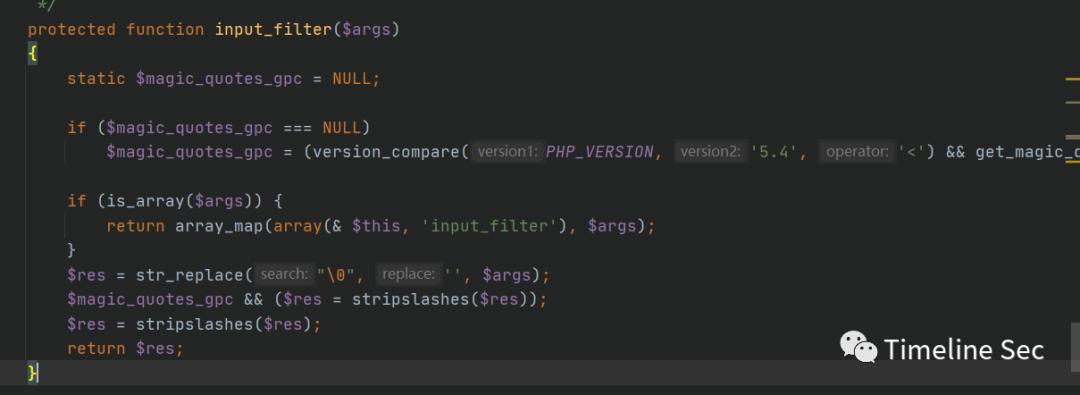Image resolution: width=1080 pixels, height=395 pixels.
Task: Click the 'version2:' inlay hint
Action: point(711,152)
